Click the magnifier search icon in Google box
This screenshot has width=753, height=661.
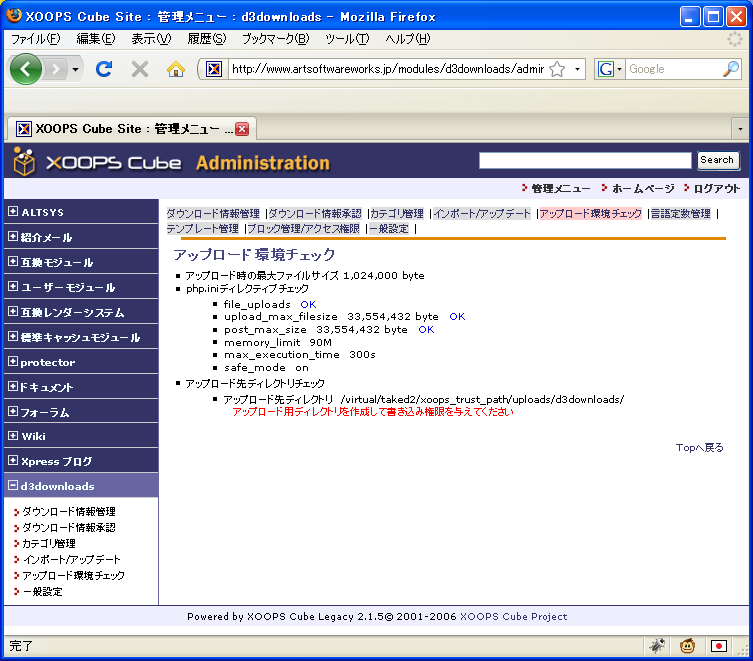[731, 69]
